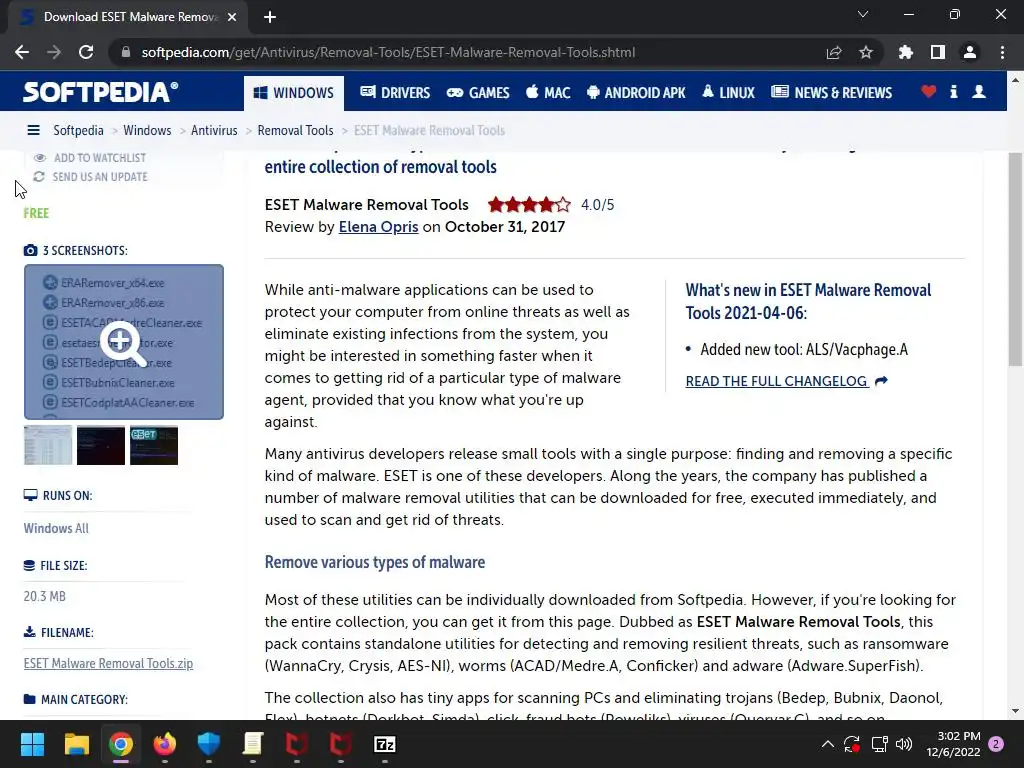Click the info icon in Softpedia header
Image resolution: width=1024 pixels, height=768 pixels.
coord(953,92)
